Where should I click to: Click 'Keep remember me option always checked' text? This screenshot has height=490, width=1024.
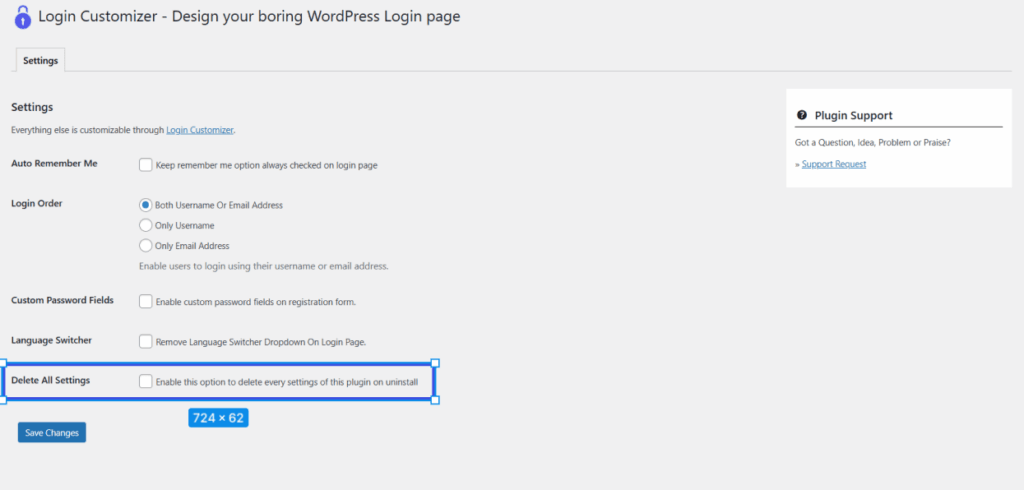pyautogui.click(x=266, y=165)
